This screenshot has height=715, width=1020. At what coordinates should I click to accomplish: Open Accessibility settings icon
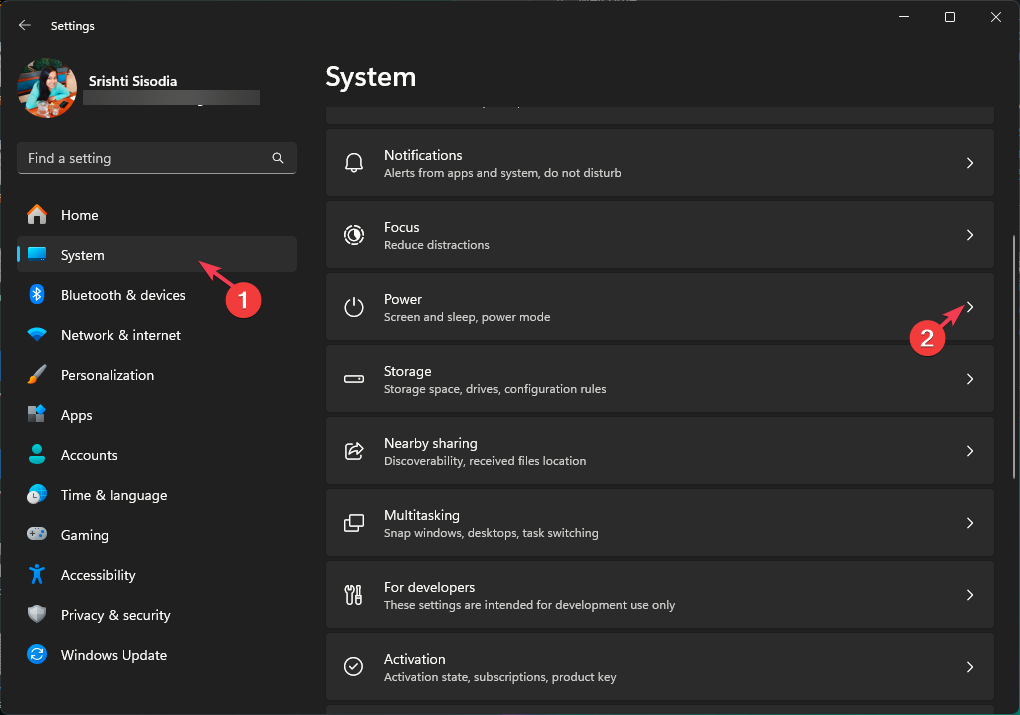coord(37,575)
